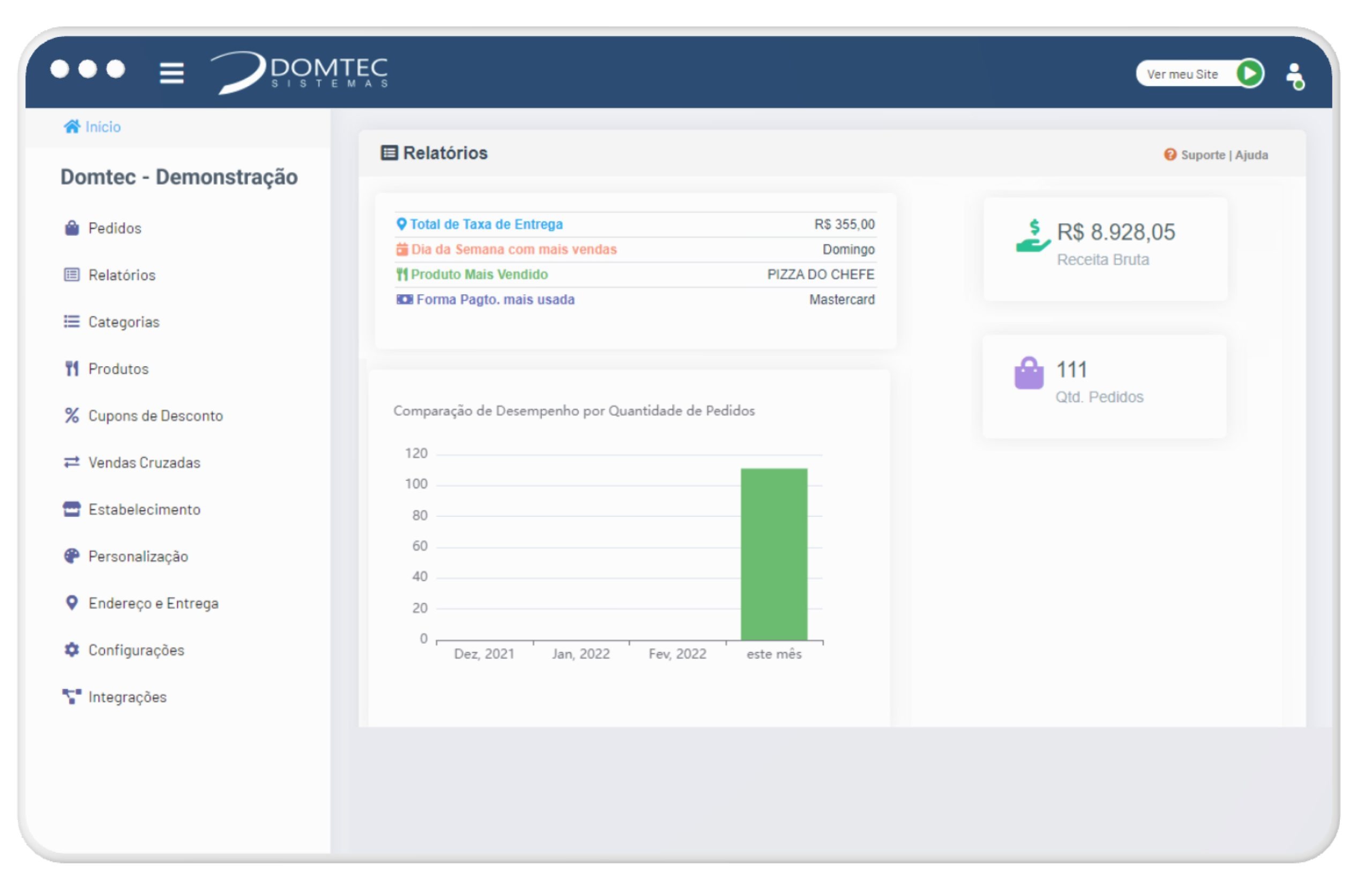1372x884 pixels.
Task: Select Vendas Cruzadas in the sidebar
Action: click(144, 462)
